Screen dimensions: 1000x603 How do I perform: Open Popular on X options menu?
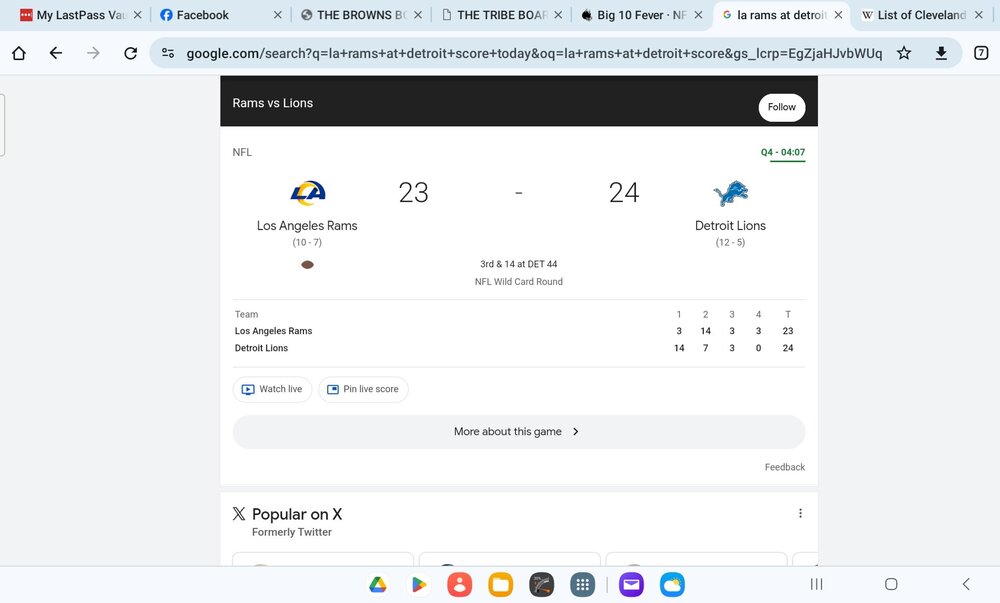[x=800, y=513]
